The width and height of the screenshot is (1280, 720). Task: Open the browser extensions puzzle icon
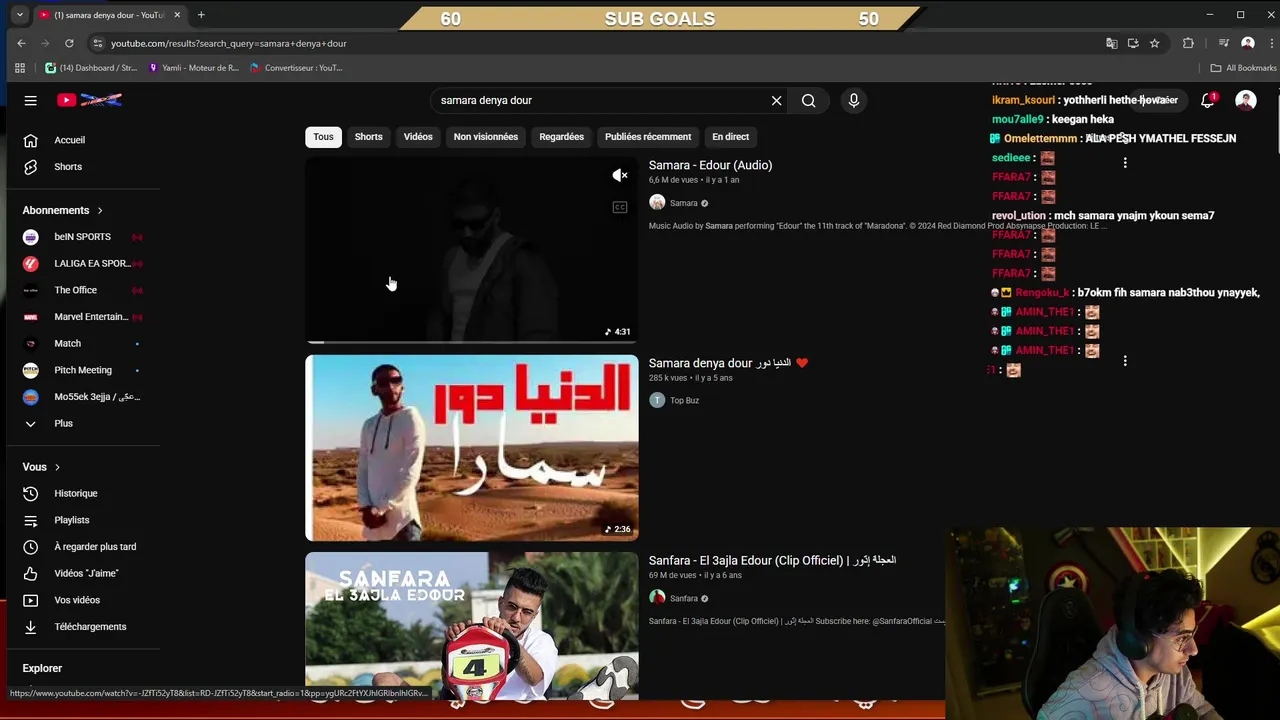1188,44
